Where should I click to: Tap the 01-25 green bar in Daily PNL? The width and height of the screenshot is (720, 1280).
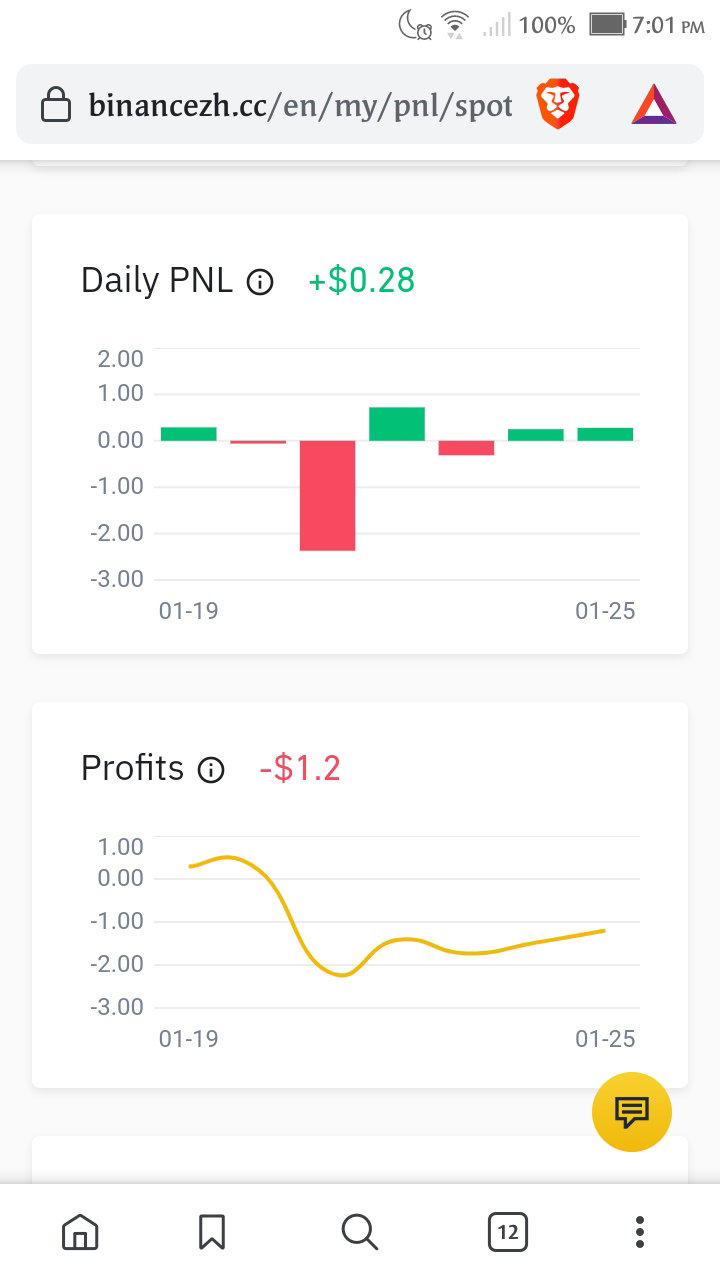coord(605,434)
